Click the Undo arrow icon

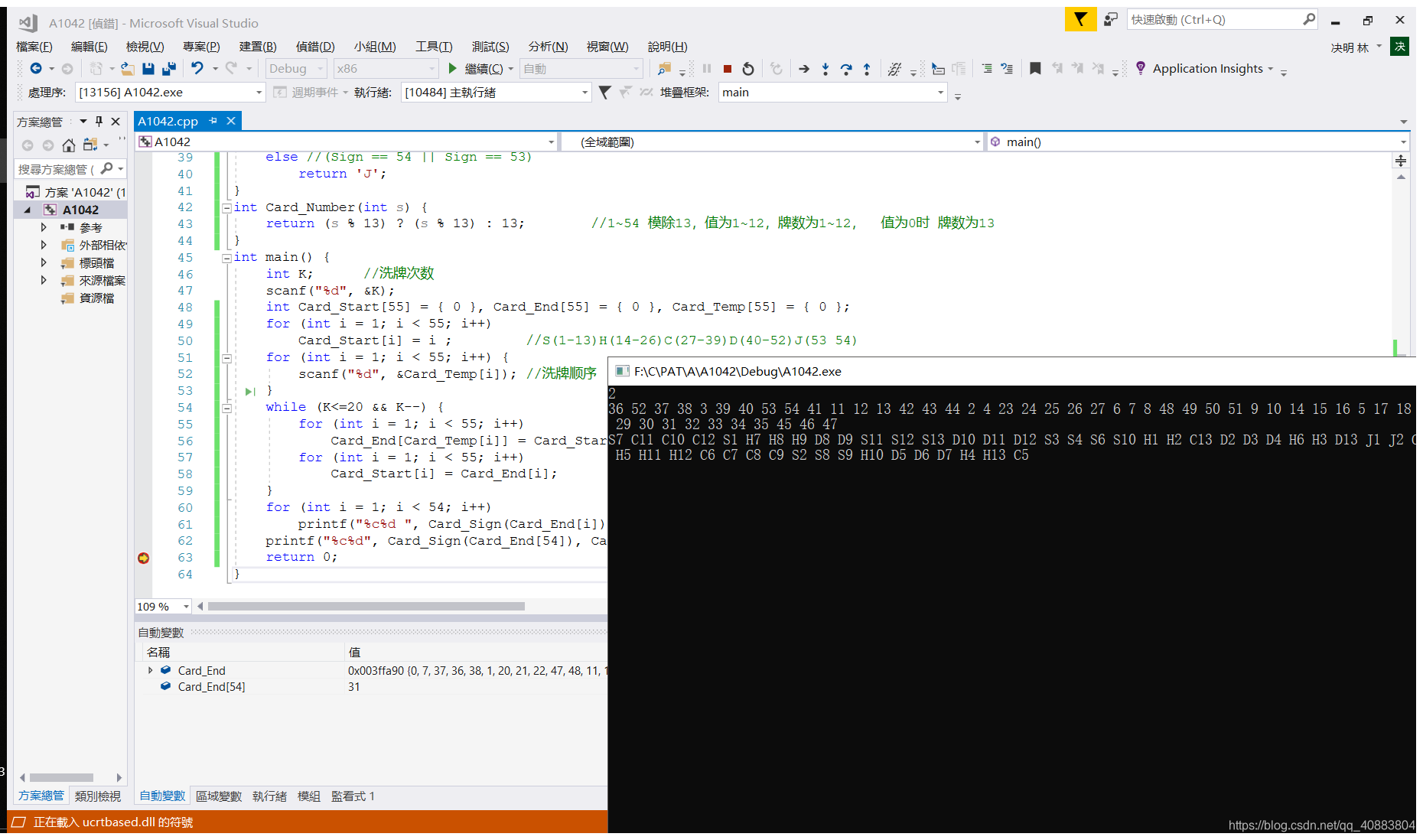click(x=197, y=69)
